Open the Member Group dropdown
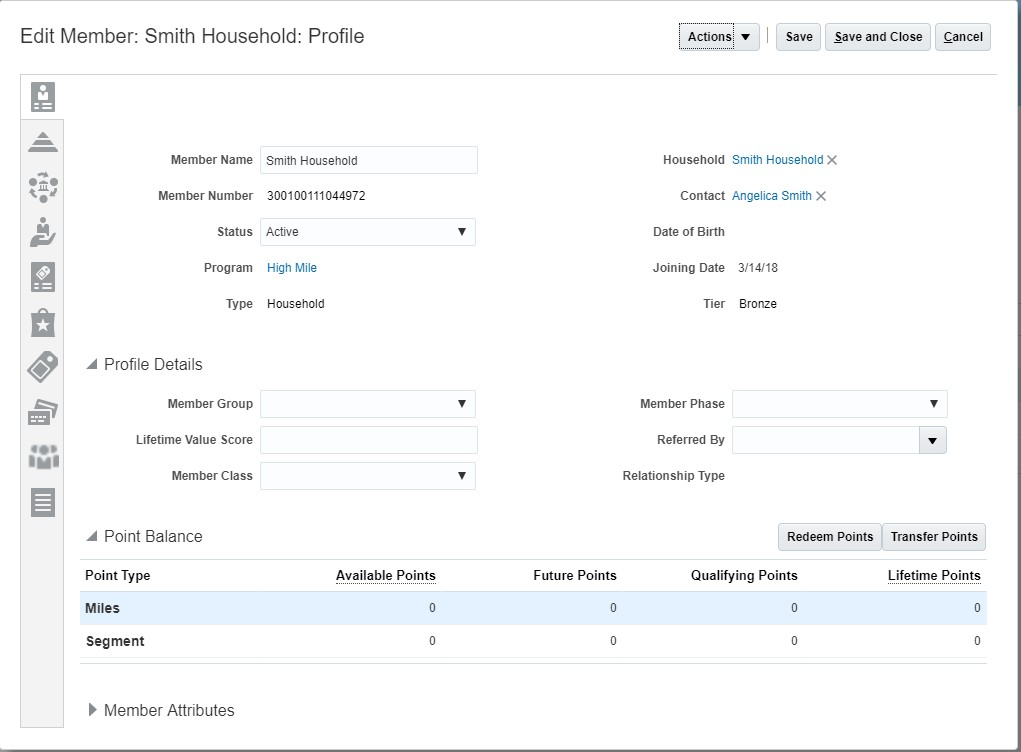 tap(368, 404)
